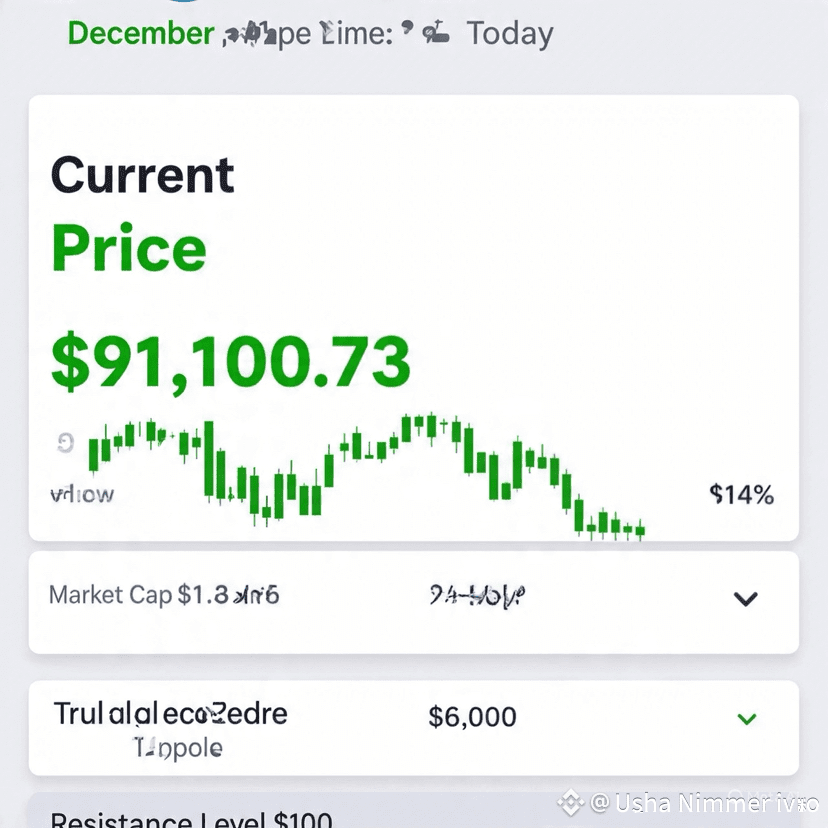The image size is (828, 828).
Task: Click the $91,100.73 price value
Action: point(231,362)
